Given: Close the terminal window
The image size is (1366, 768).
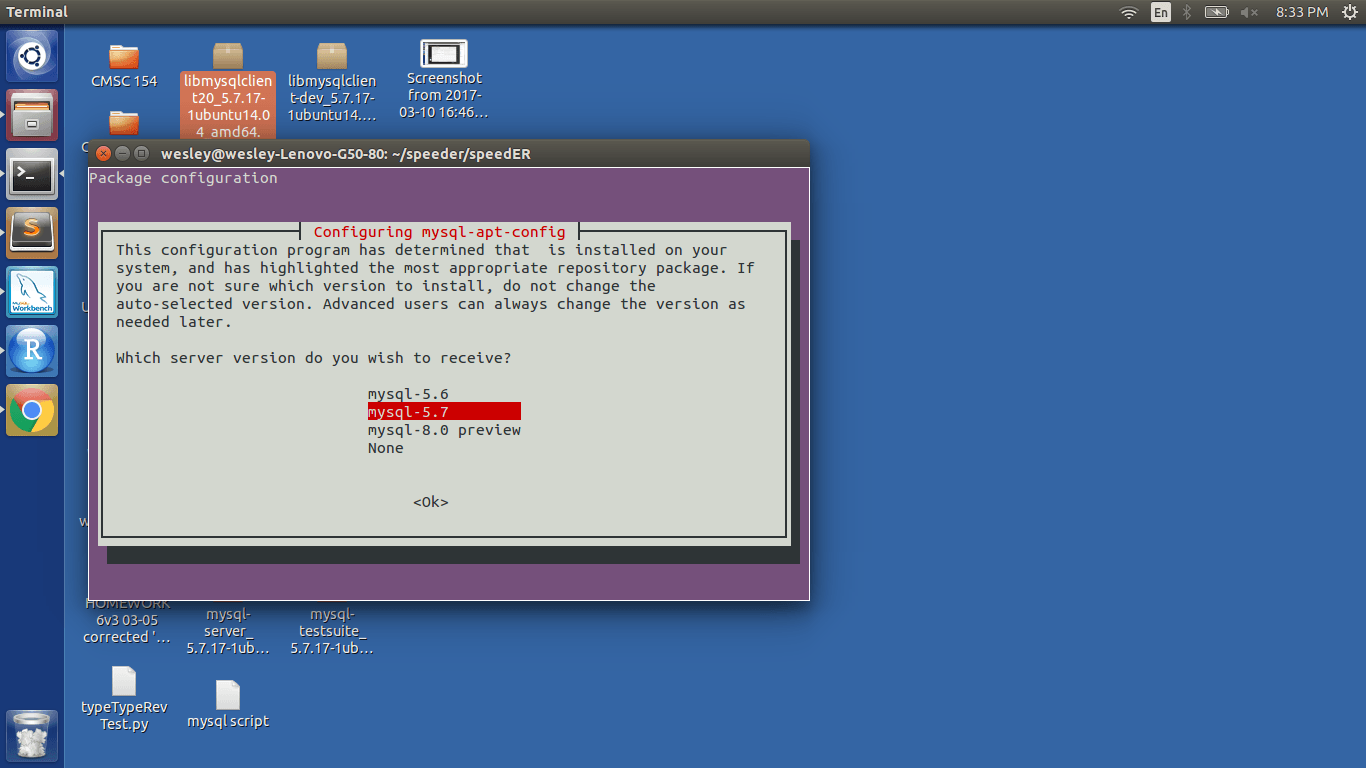Looking at the screenshot, I should coord(104,154).
